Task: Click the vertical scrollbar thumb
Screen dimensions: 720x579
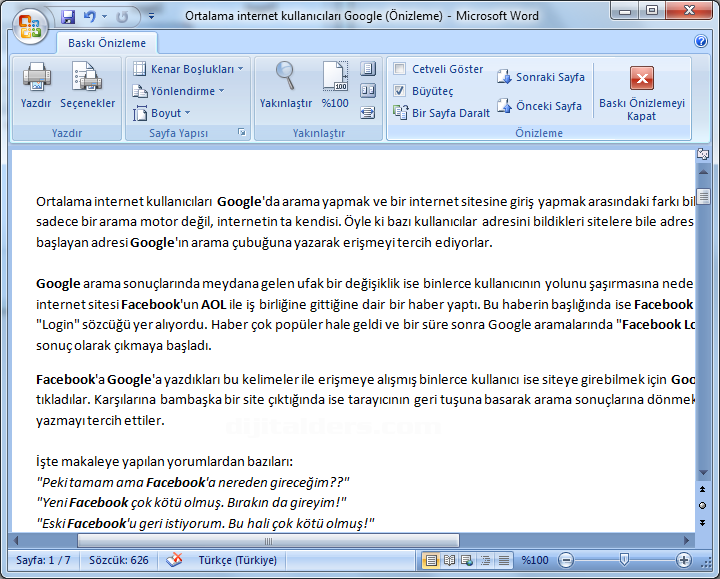Action: [703, 197]
